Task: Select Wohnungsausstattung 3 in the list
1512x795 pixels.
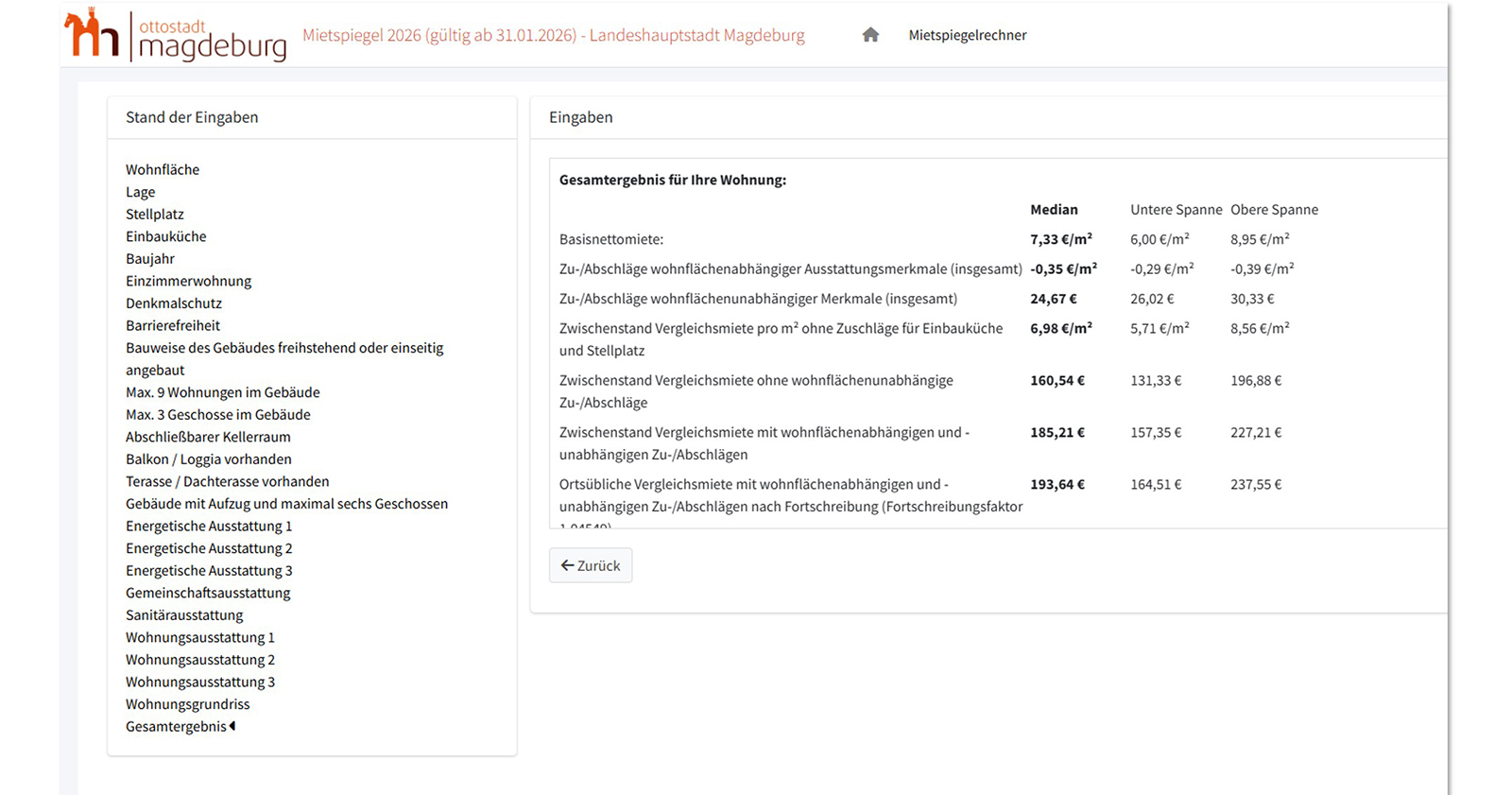Action: (x=200, y=683)
